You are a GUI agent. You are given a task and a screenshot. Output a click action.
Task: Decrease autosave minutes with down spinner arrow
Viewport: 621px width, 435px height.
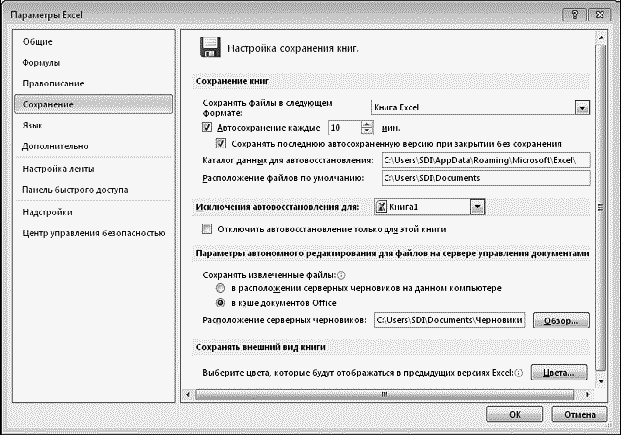point(367,132)
